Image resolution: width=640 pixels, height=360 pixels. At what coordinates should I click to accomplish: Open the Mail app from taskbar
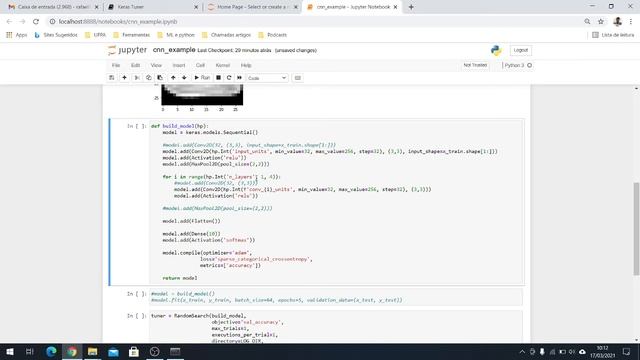(113, 351)
